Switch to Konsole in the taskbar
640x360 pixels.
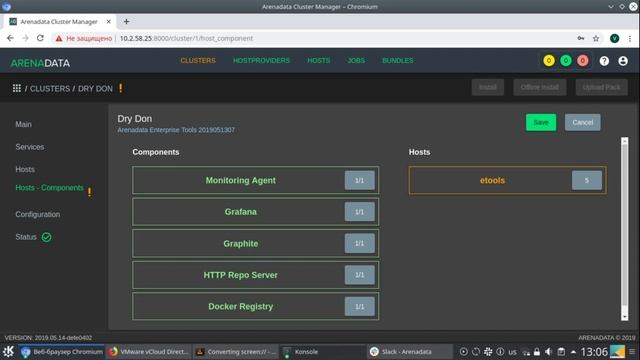323,352
